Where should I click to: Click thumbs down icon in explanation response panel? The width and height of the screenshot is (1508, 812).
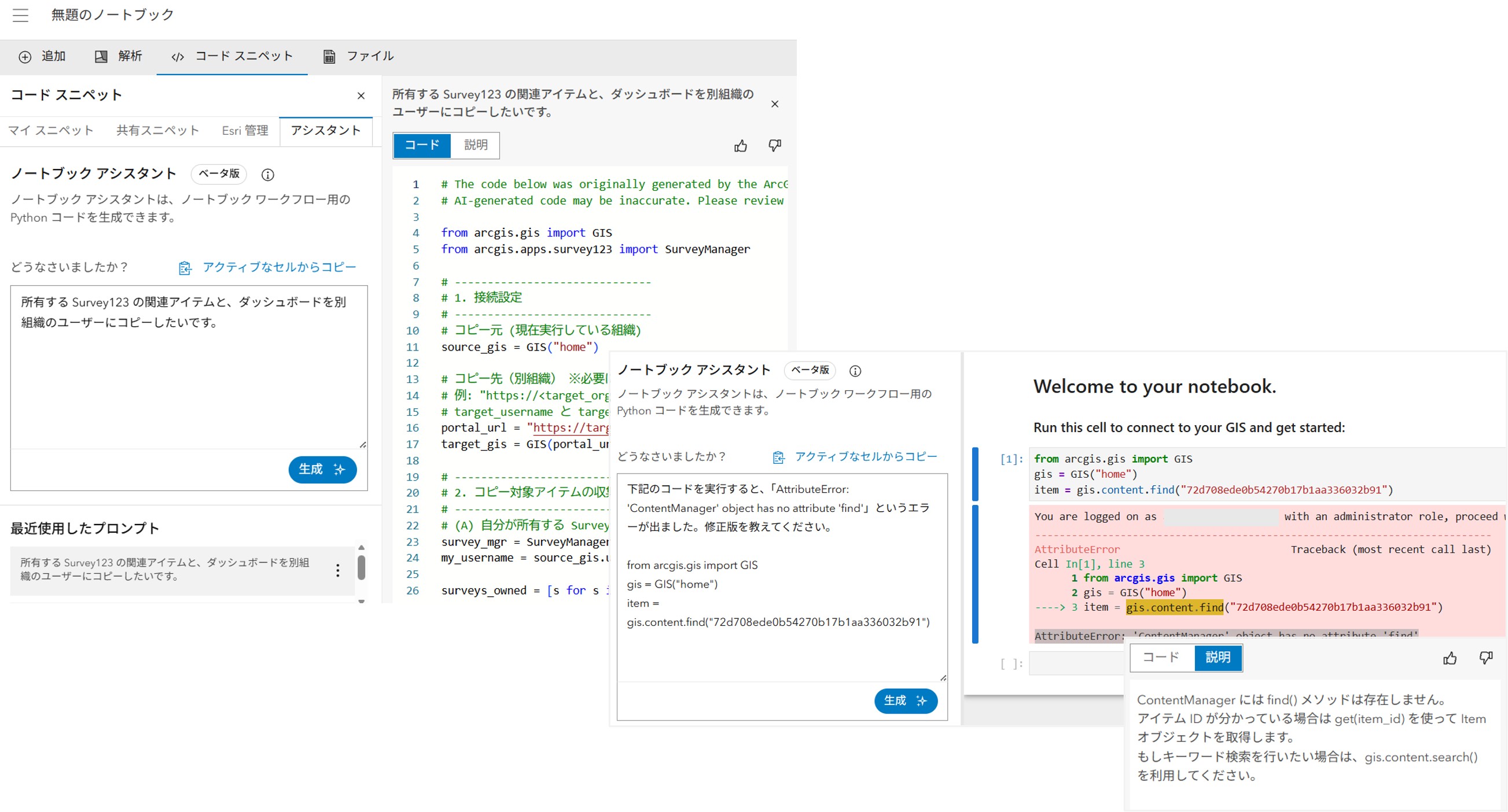(1485, 658)
